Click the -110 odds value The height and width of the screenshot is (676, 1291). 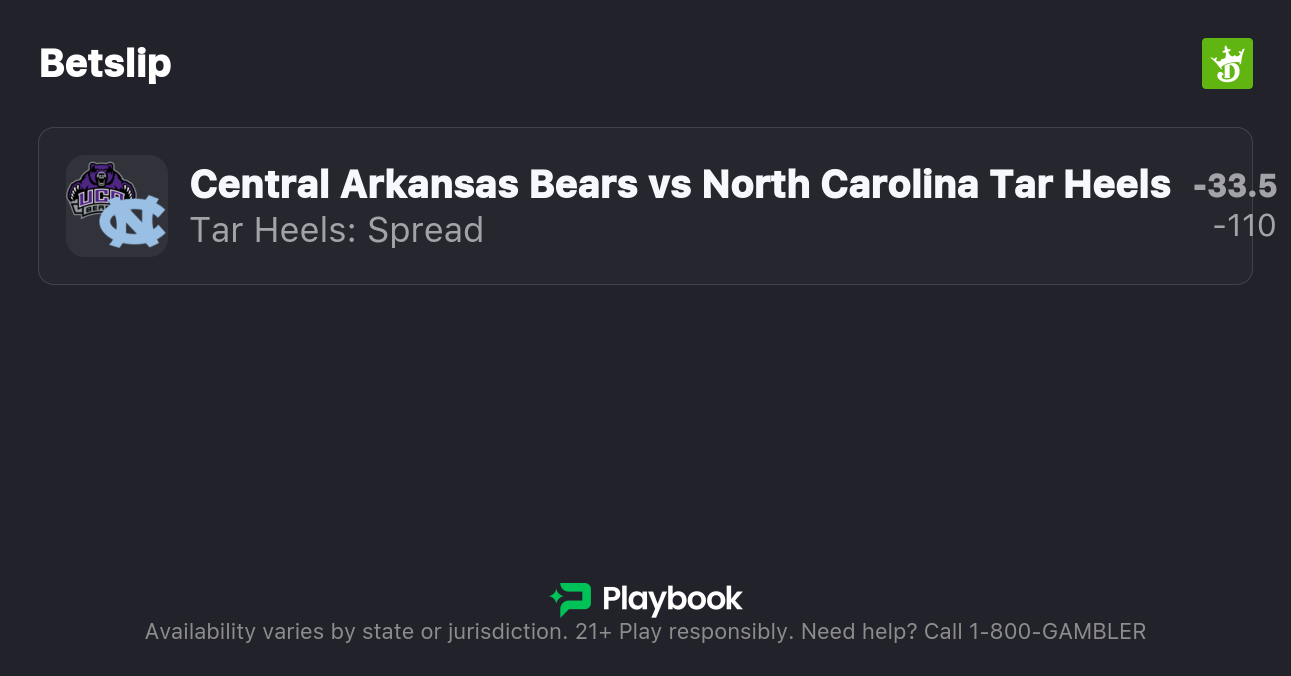(x=1244, y=226)
